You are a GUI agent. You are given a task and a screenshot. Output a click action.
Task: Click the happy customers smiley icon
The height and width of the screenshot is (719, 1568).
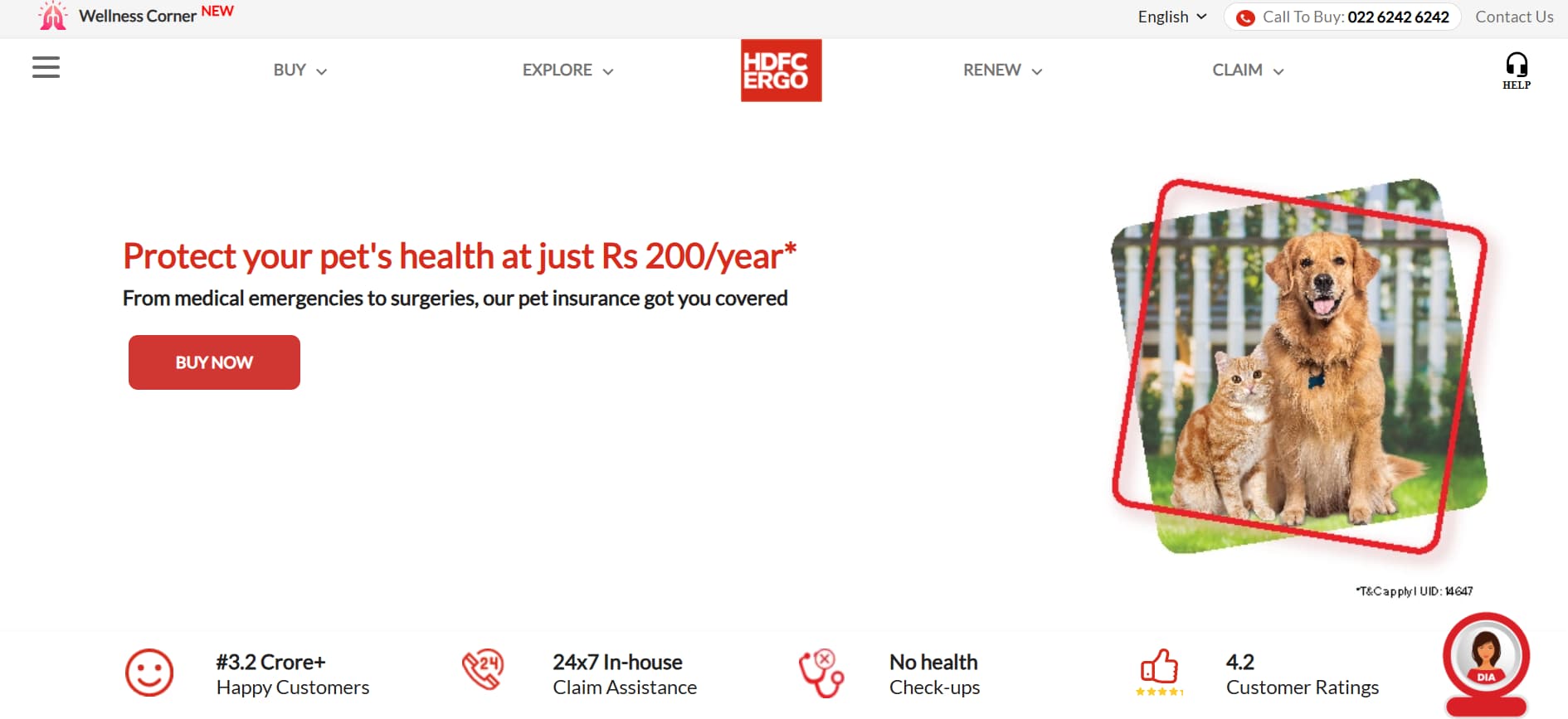tap(149, 673)
